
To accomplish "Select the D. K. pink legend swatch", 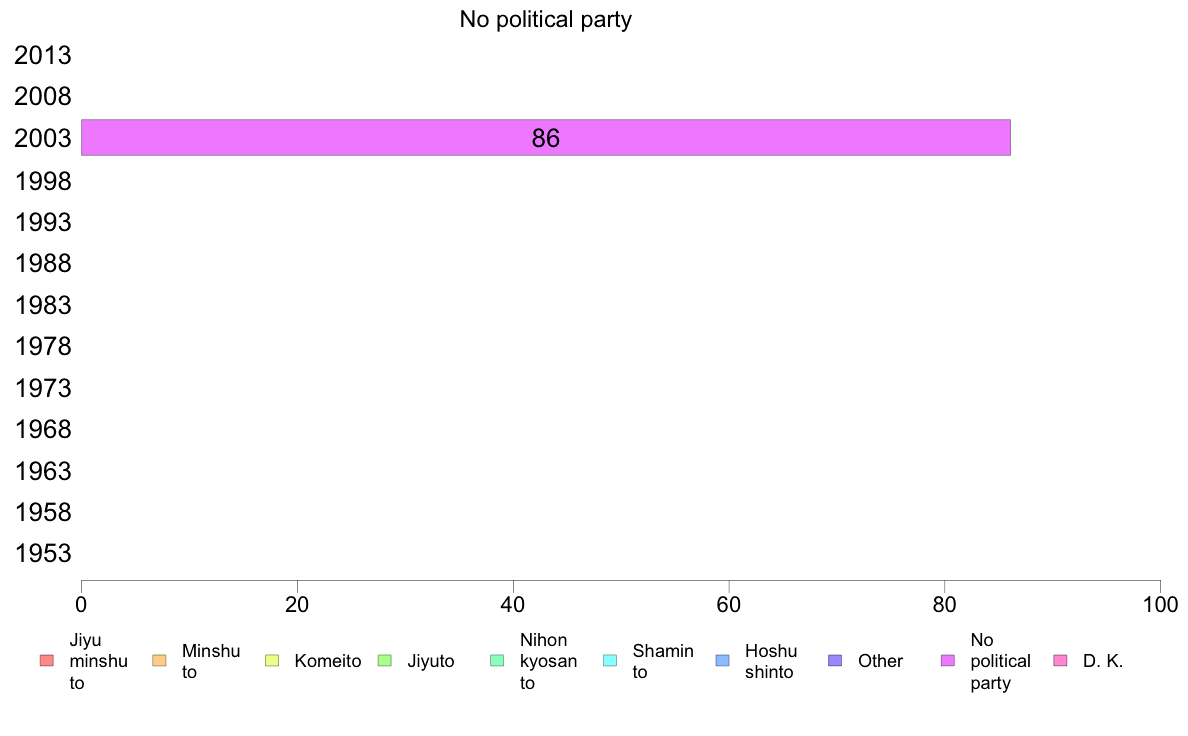I will [1061, 661].
